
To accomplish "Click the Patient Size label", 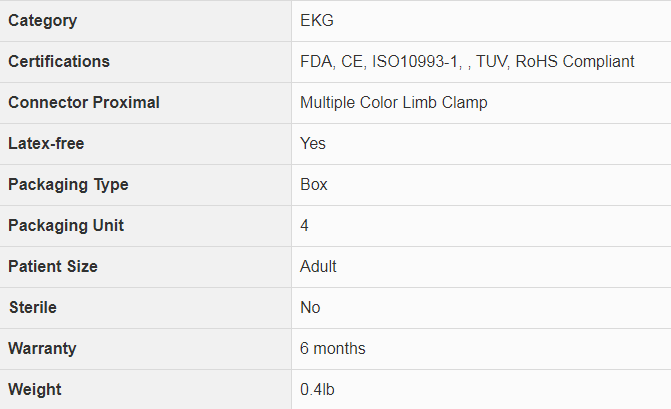I will click(53, 267).
